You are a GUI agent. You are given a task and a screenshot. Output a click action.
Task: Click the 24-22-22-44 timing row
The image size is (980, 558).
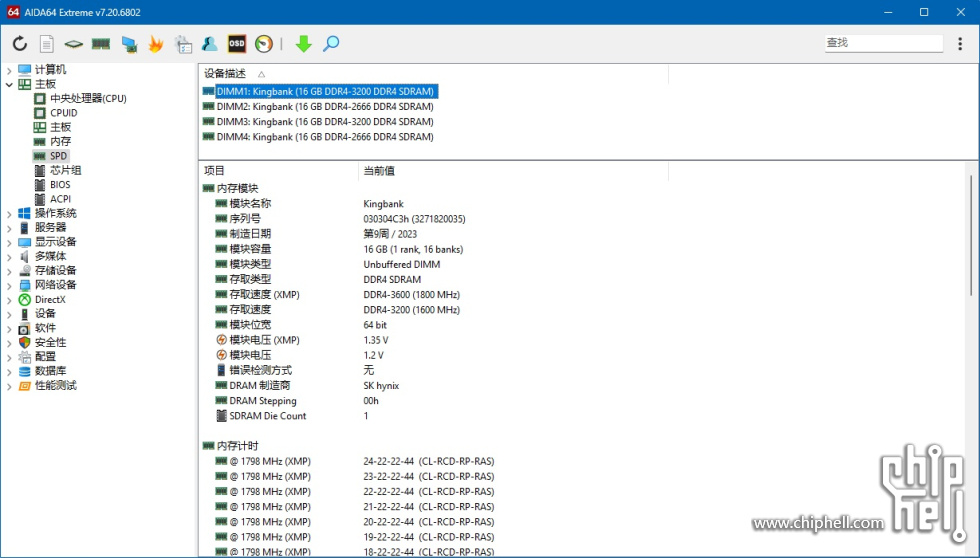coord(354,461)
